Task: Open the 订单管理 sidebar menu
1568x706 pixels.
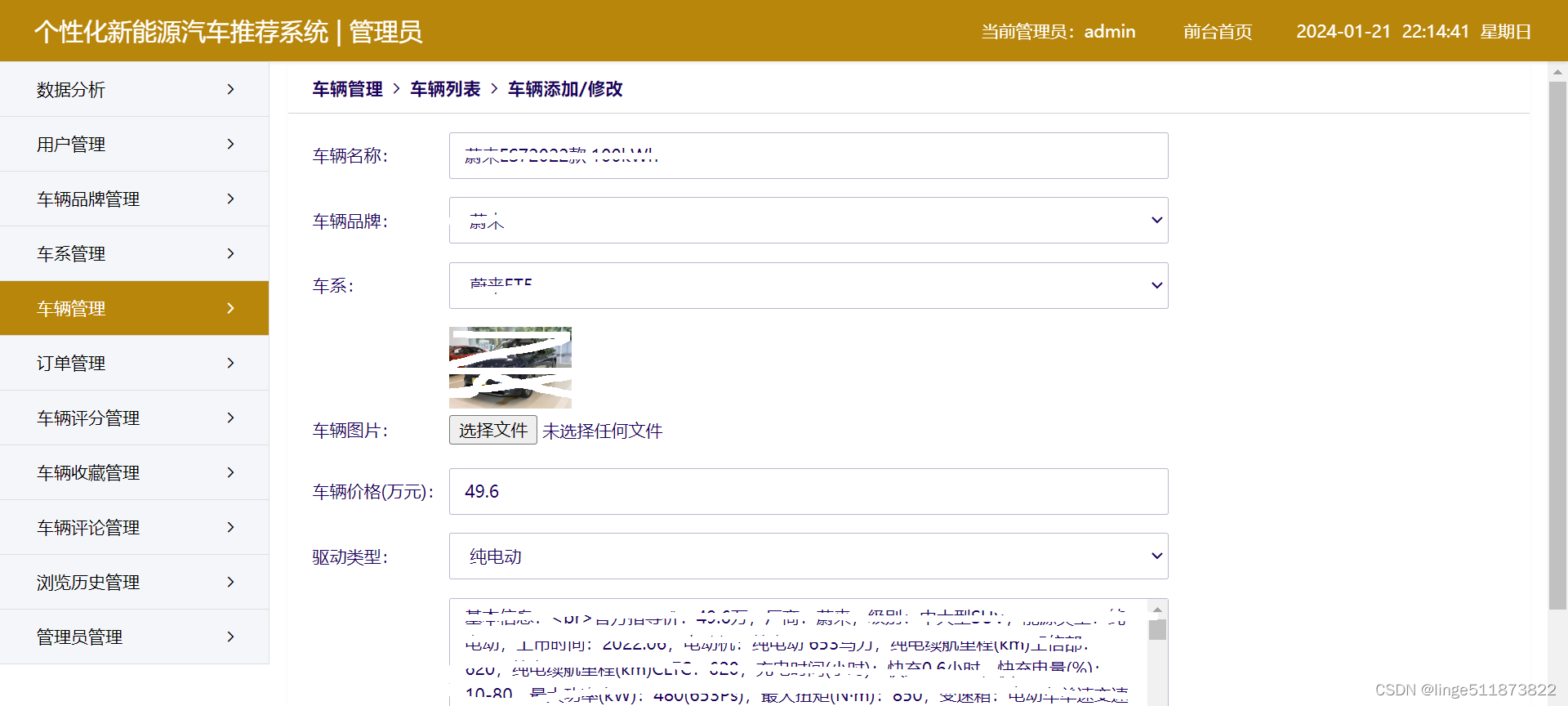Action: pos(134,363)
